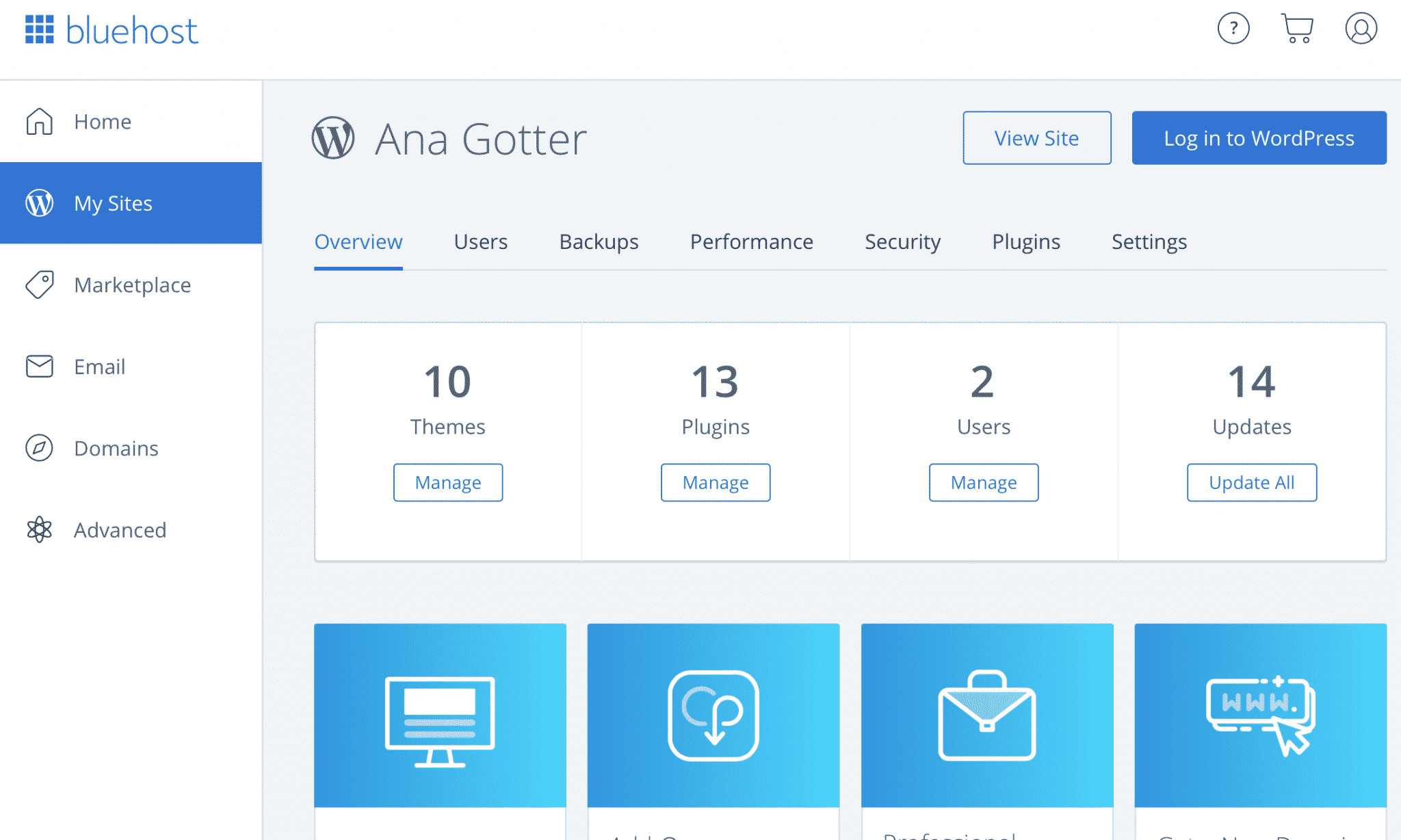Open Advanced section in sidebar
Image resolution: width=1401 pixels, height=840 pixels.
point(131,529)
